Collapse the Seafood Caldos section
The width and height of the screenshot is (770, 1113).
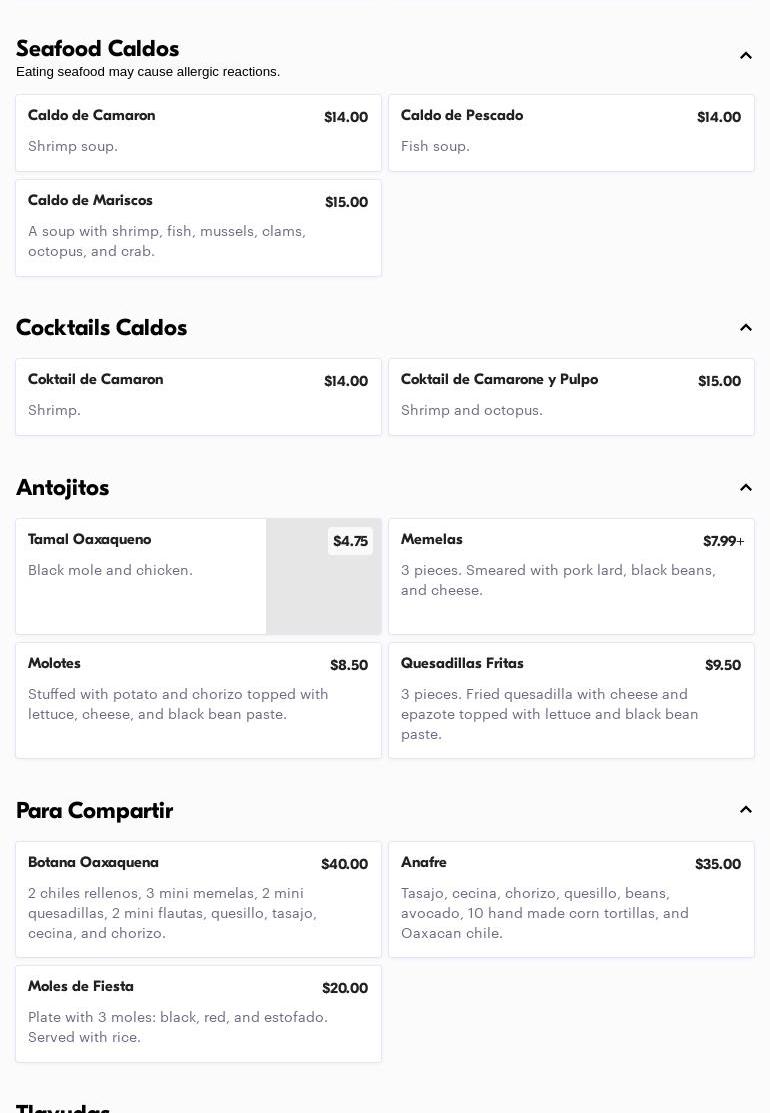(745, 56)
